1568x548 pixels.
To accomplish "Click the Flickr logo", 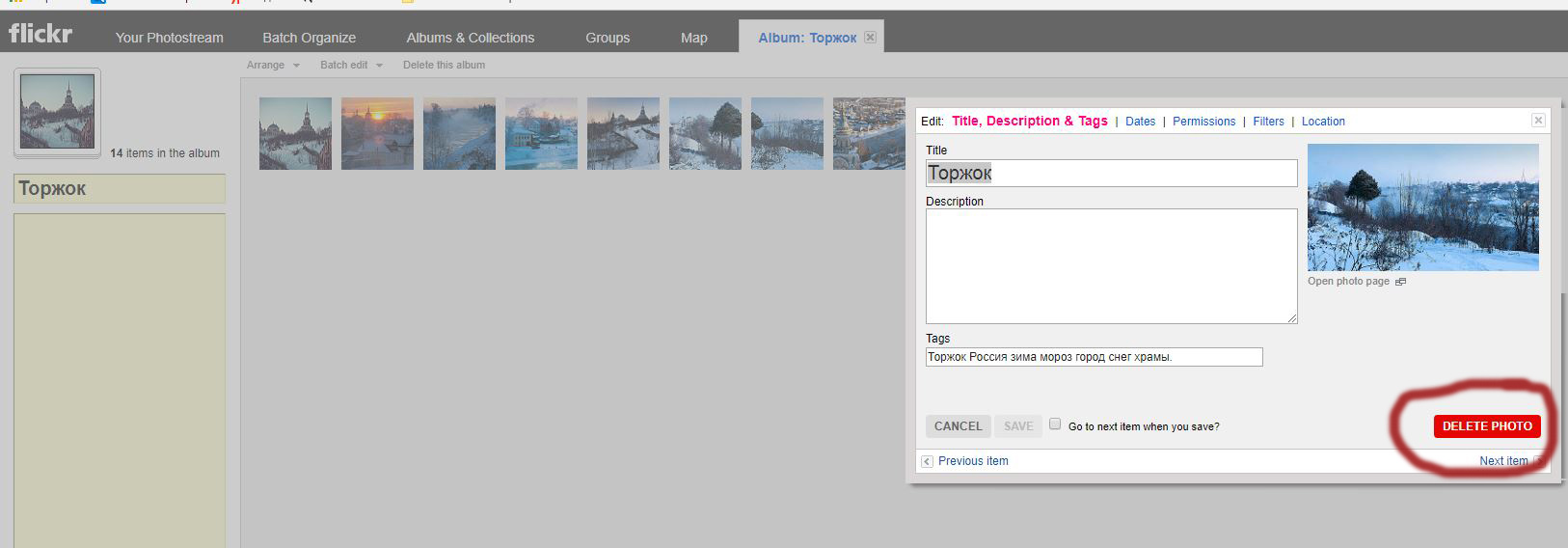I will [x=41, y=34].
